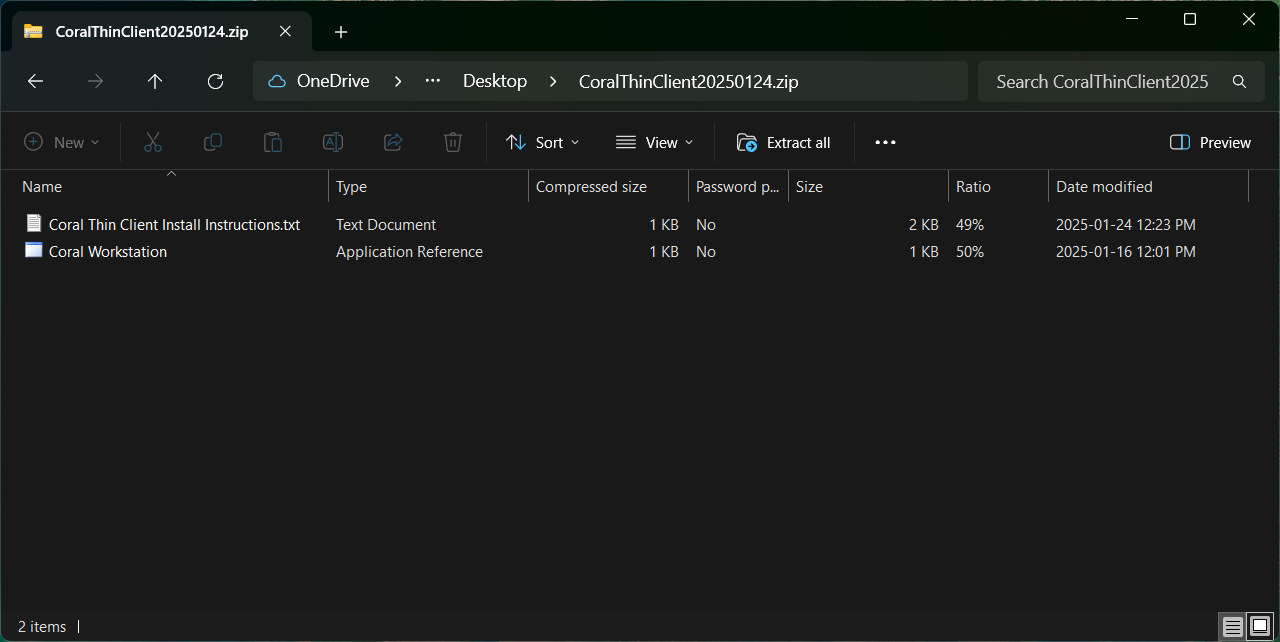Minimize the File Explorer window
The height and width of the screenshot is (642, 1280).
[x=1131, y=19]
